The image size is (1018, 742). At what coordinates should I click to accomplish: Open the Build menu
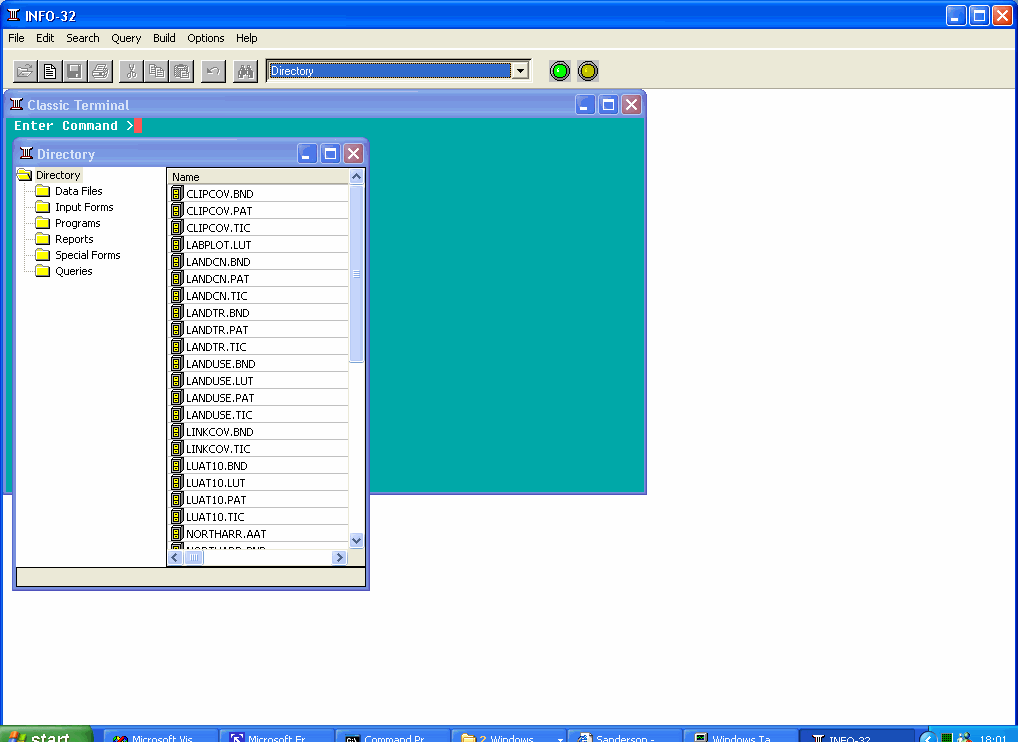[x=164, y=38]
